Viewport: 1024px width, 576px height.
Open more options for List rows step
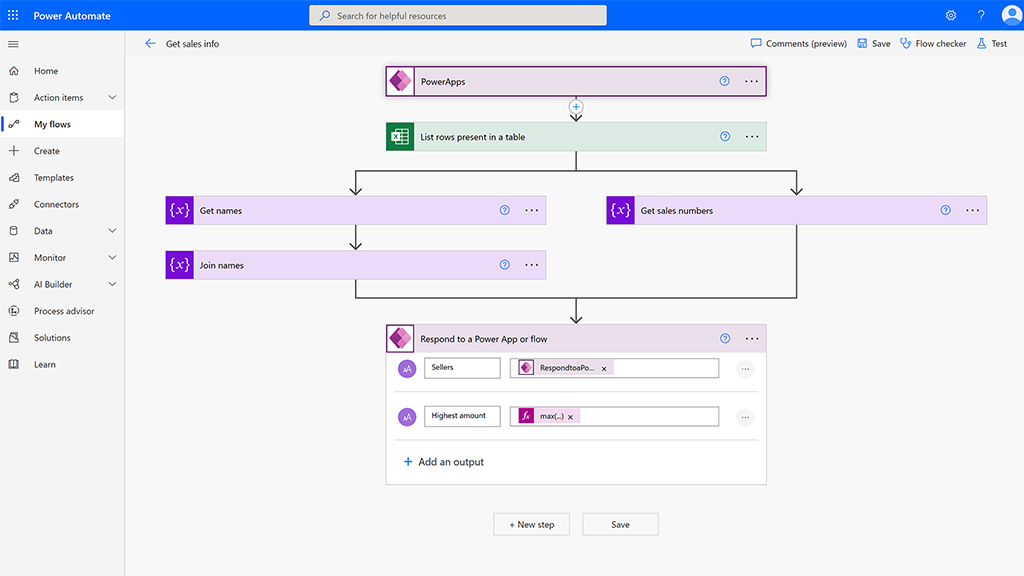752,136
